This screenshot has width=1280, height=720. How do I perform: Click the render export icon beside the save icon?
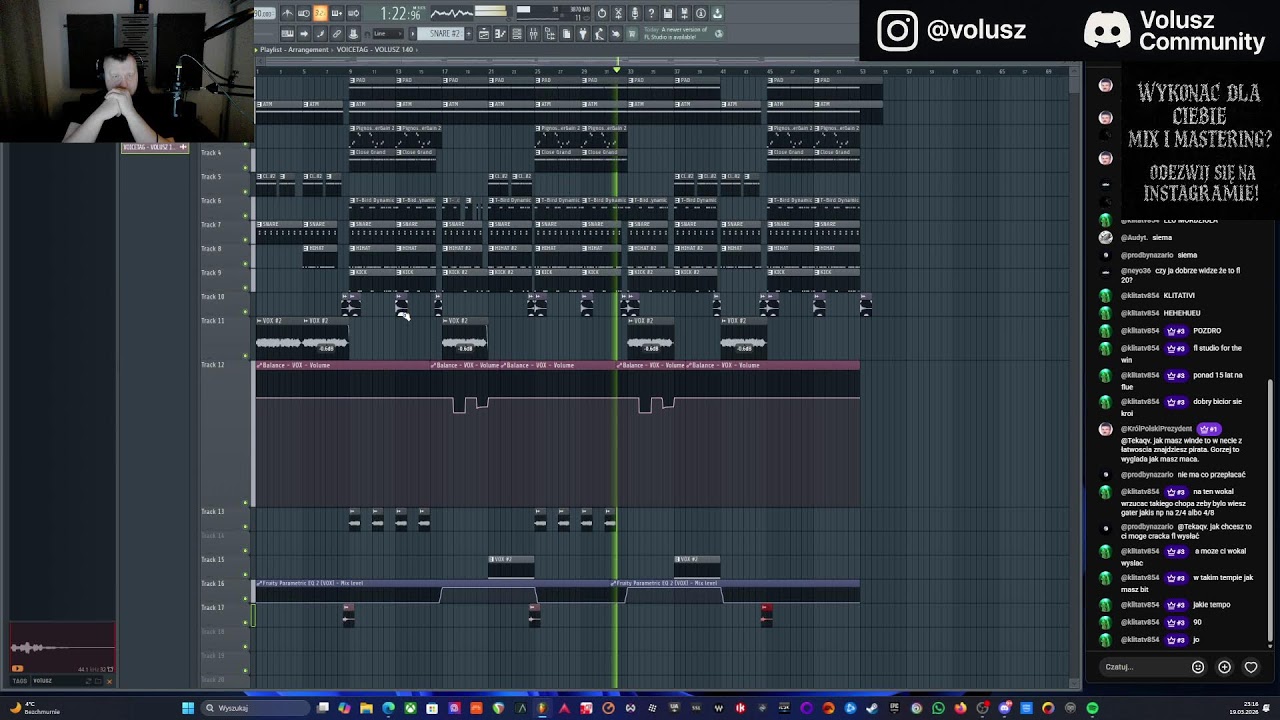[684, 13]
